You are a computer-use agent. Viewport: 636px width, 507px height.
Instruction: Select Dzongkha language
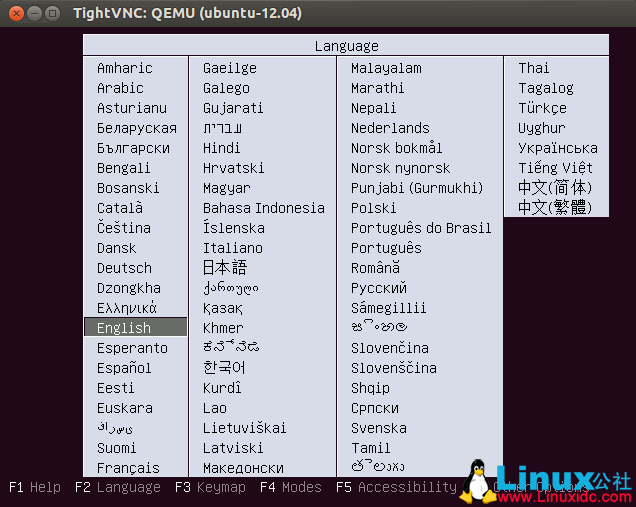click(129, 288)
